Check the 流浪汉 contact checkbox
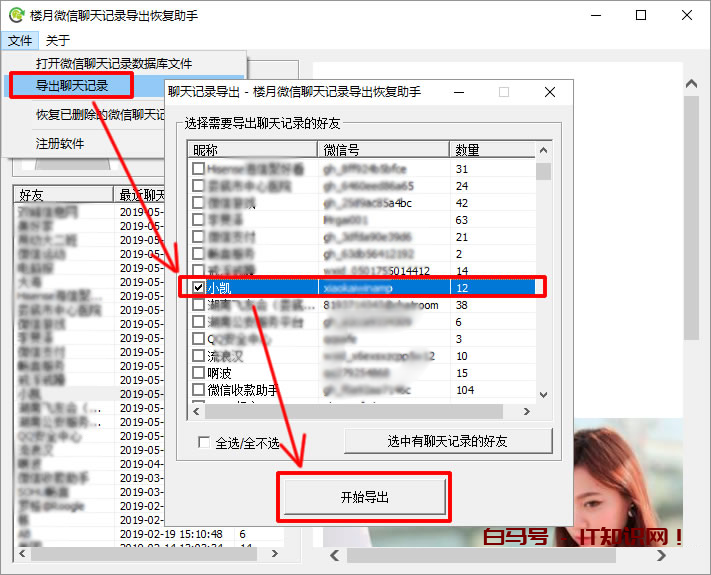Viewport: 711px width, 575px height. tap(199, 356)
